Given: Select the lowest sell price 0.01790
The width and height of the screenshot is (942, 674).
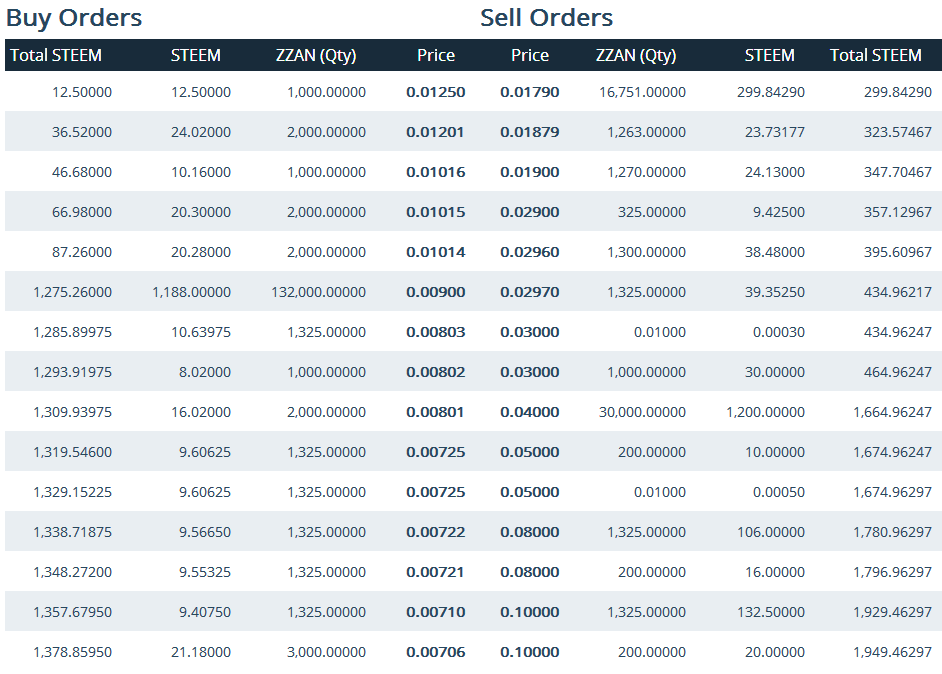Looking at the screenshot, I should point(530,92).
